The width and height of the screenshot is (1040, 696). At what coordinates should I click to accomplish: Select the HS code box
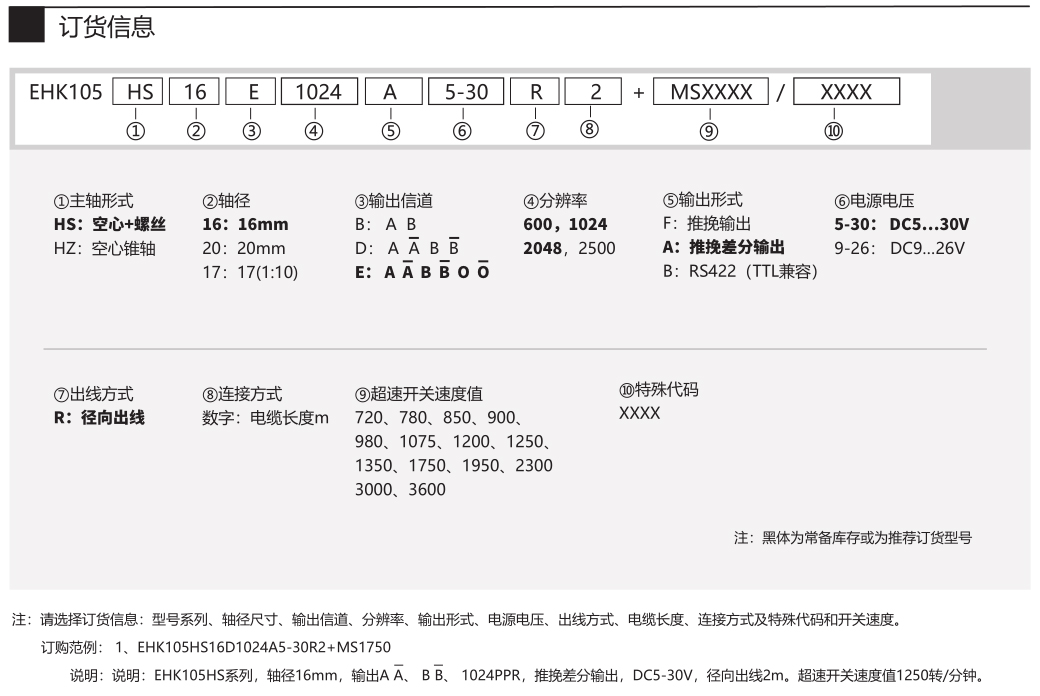click(139, 92)
